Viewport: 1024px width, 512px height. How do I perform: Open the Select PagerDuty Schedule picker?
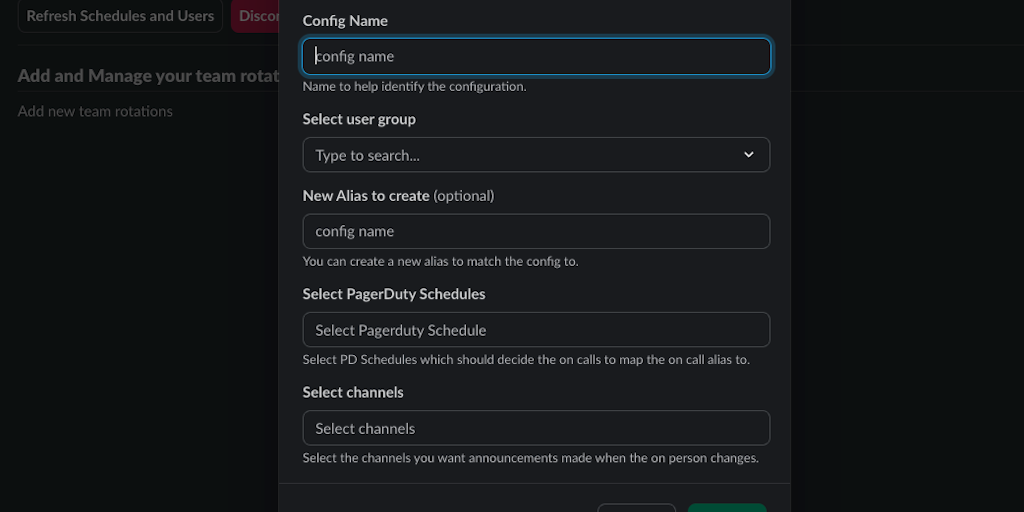[x=536, y=330]
